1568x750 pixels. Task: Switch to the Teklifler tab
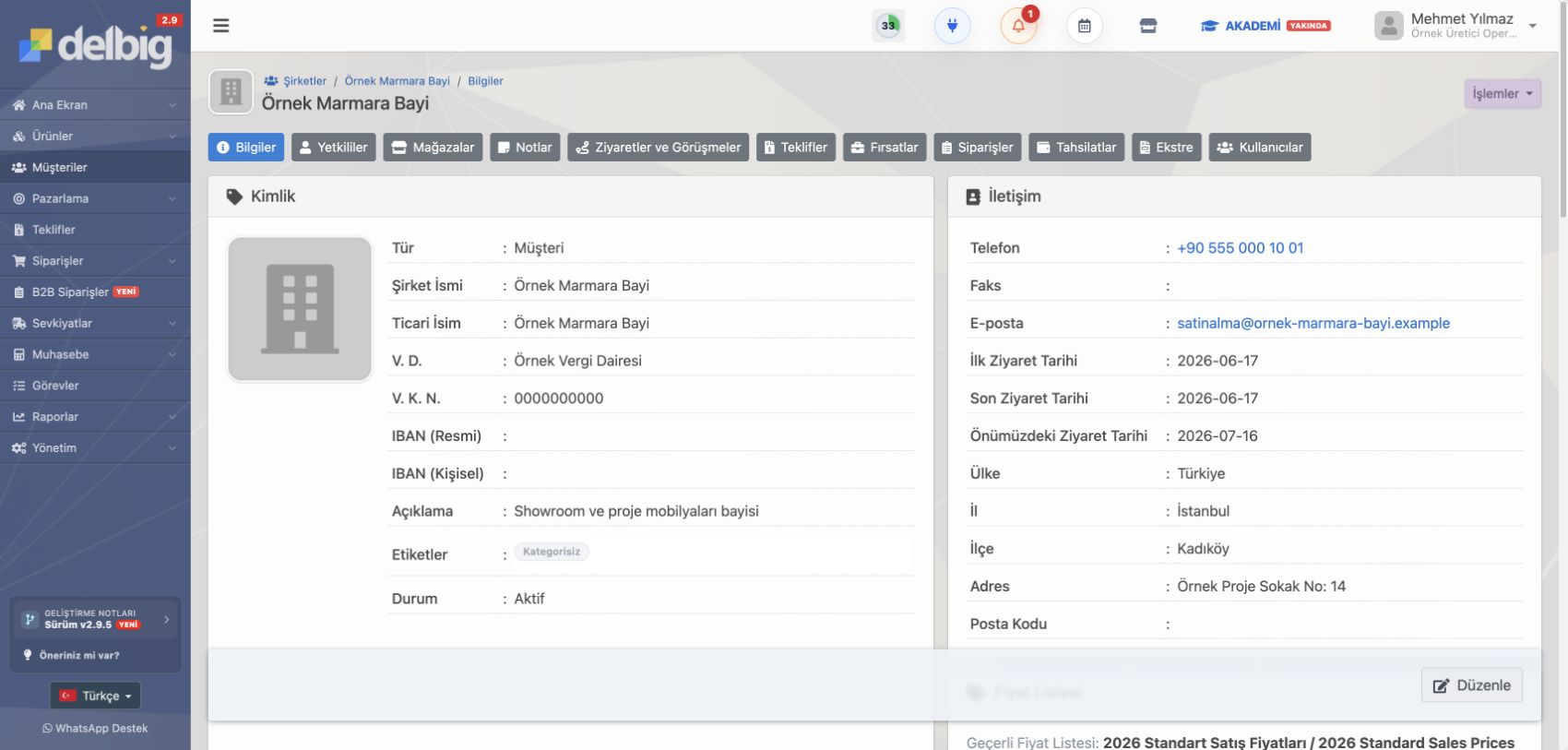(x=796, y=147)
